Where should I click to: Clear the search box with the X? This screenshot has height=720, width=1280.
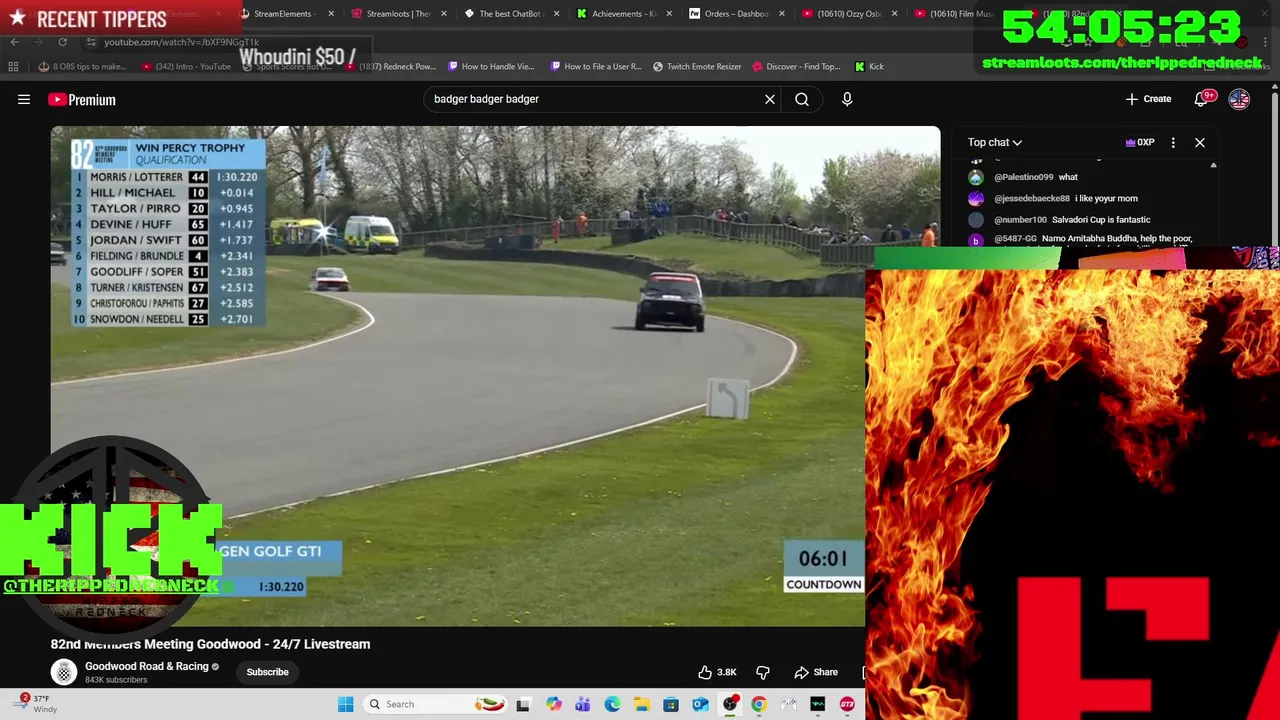click(770, 99)
